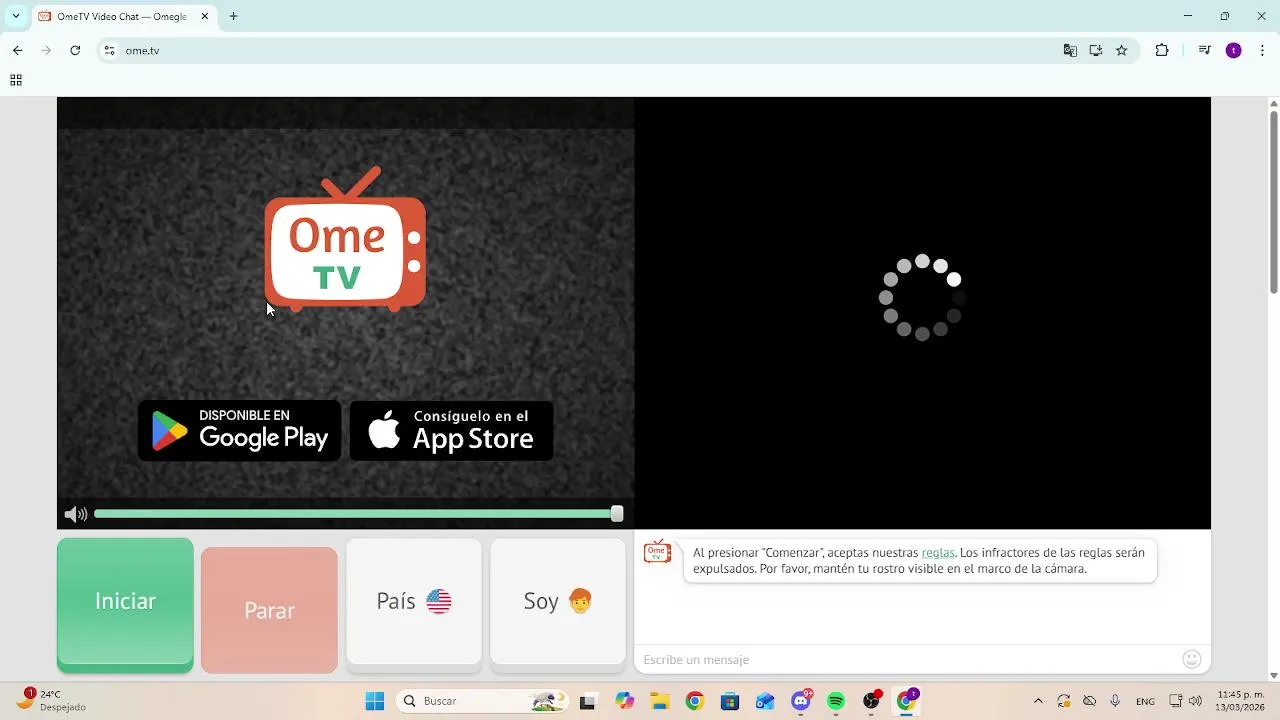The image size is (1280, 720).
Task: Go back with the browser back arrow
Action: [17, 50]
